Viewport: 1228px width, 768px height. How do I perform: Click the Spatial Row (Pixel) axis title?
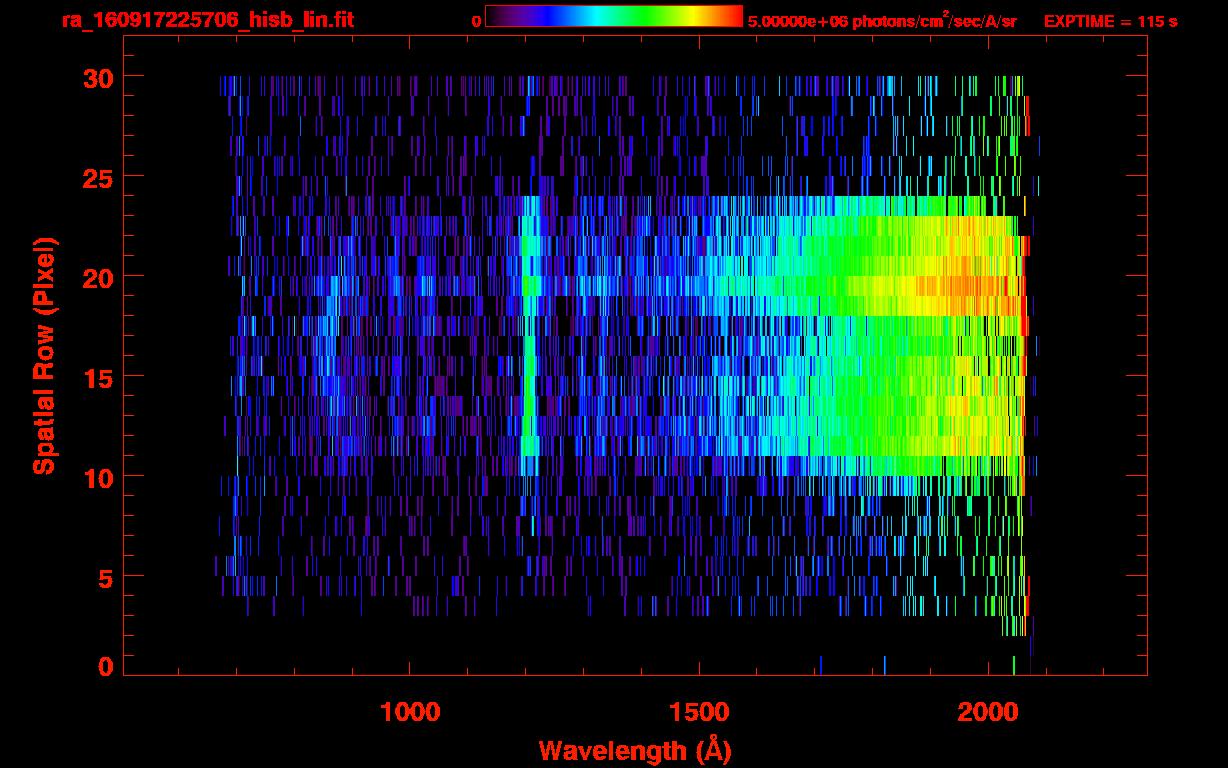pos(44,355)
